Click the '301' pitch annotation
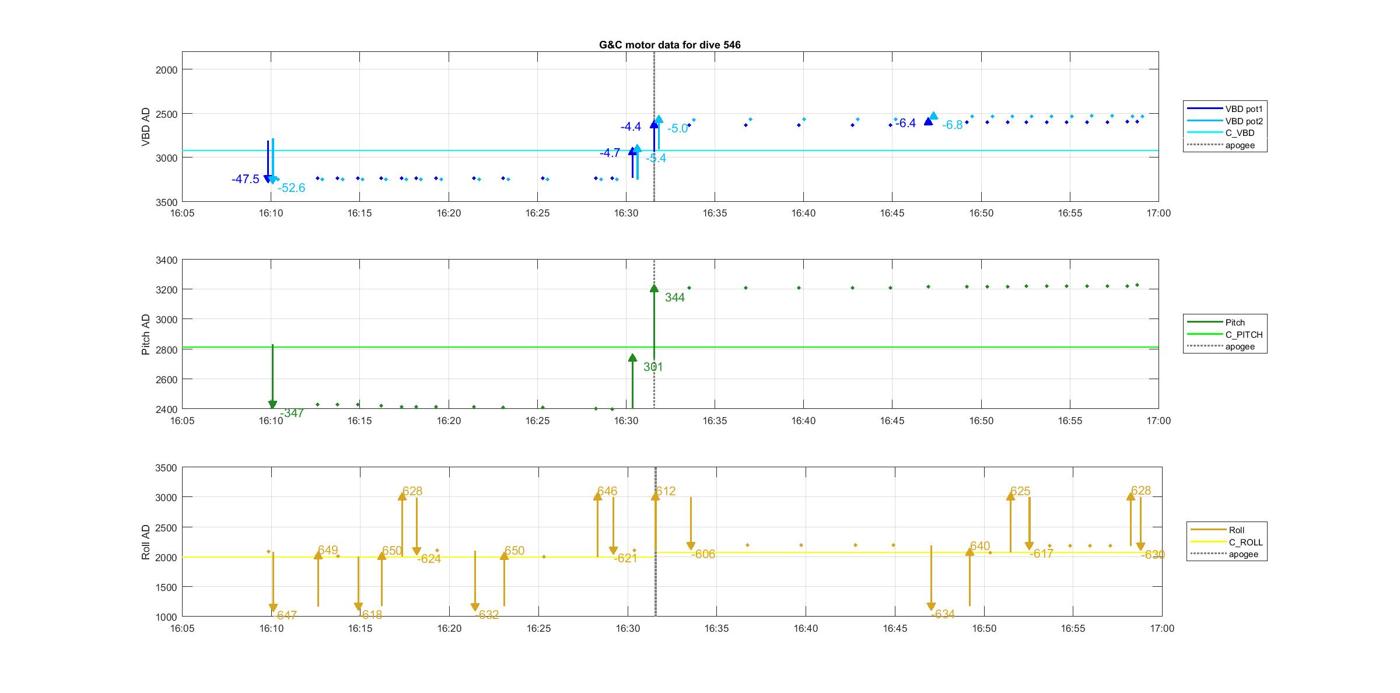Image resolution: width=1400 pixels, height=693 pixels. point(653,367)
